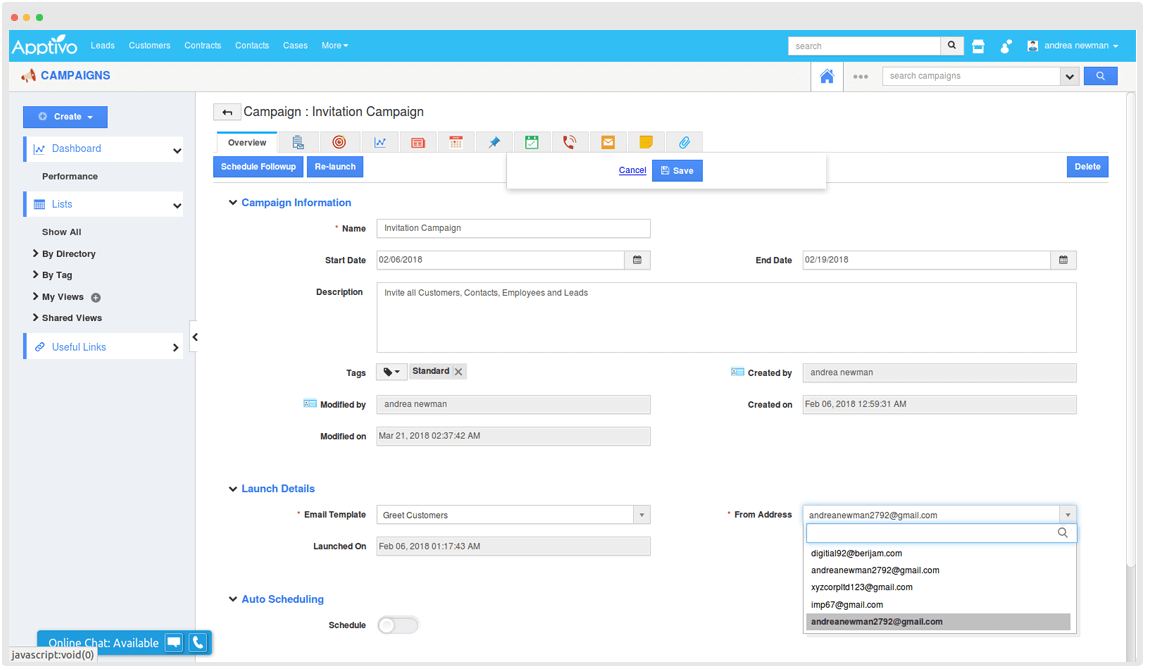Click the Cancel link

pyautogui.click(x=632, y=171)
